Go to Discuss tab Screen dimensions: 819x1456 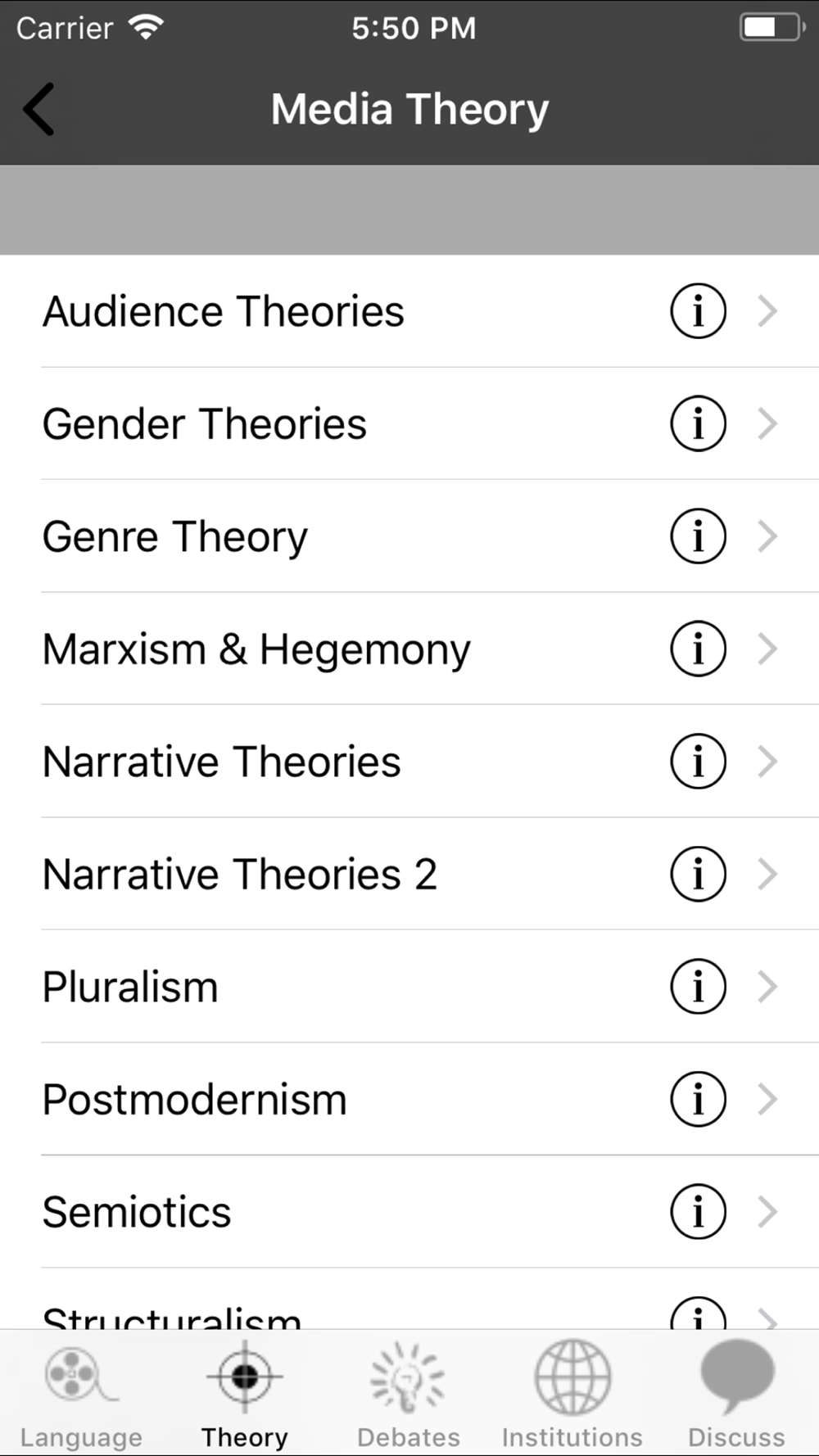pyautogui.click(x=736, y=1394)
